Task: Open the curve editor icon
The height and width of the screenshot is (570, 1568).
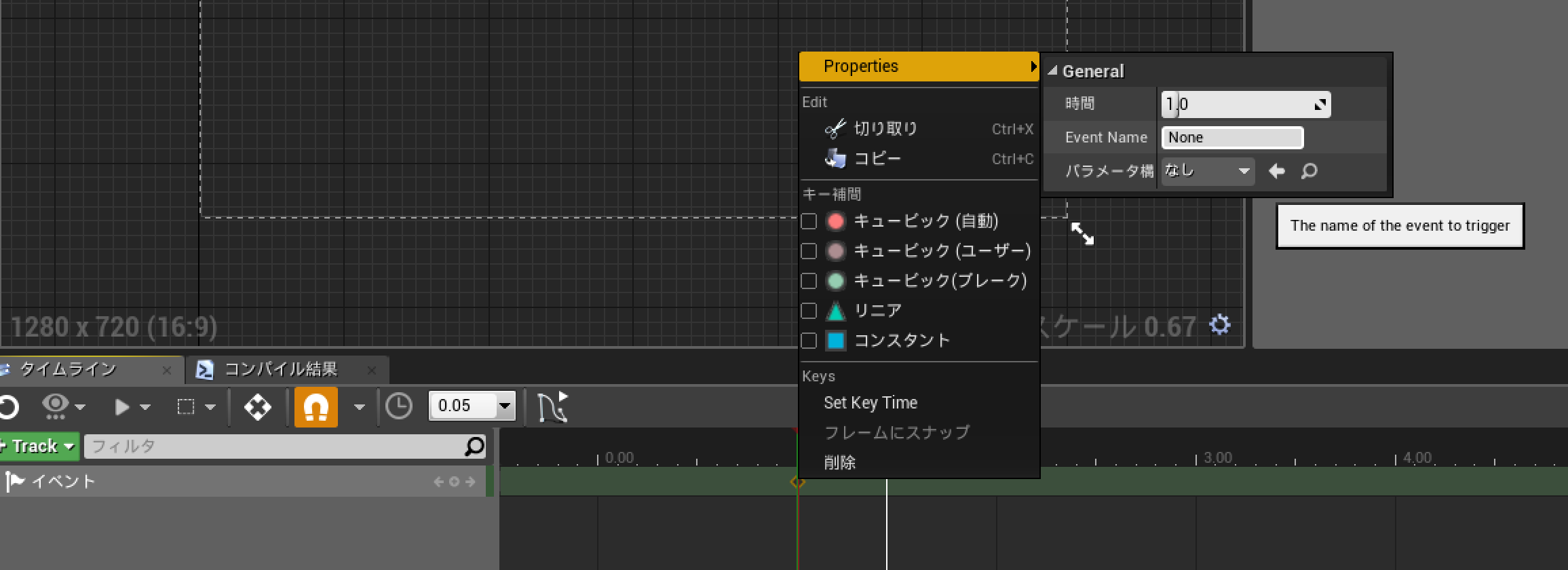Action: pyautogui.click(x=553, y=406)
